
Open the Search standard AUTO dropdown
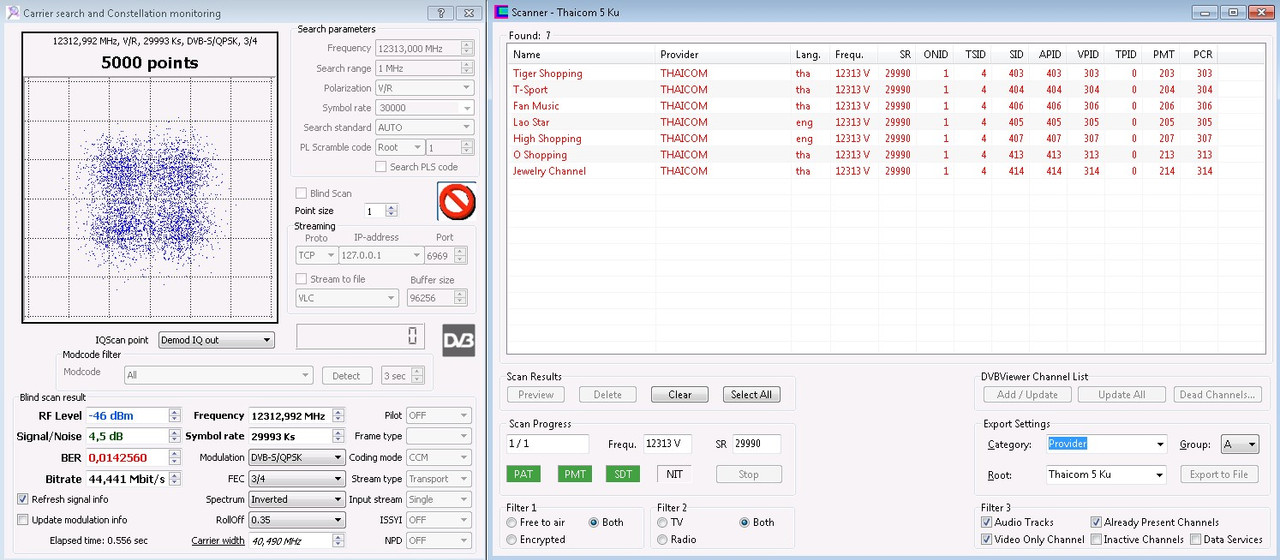[x=424, y=127]
